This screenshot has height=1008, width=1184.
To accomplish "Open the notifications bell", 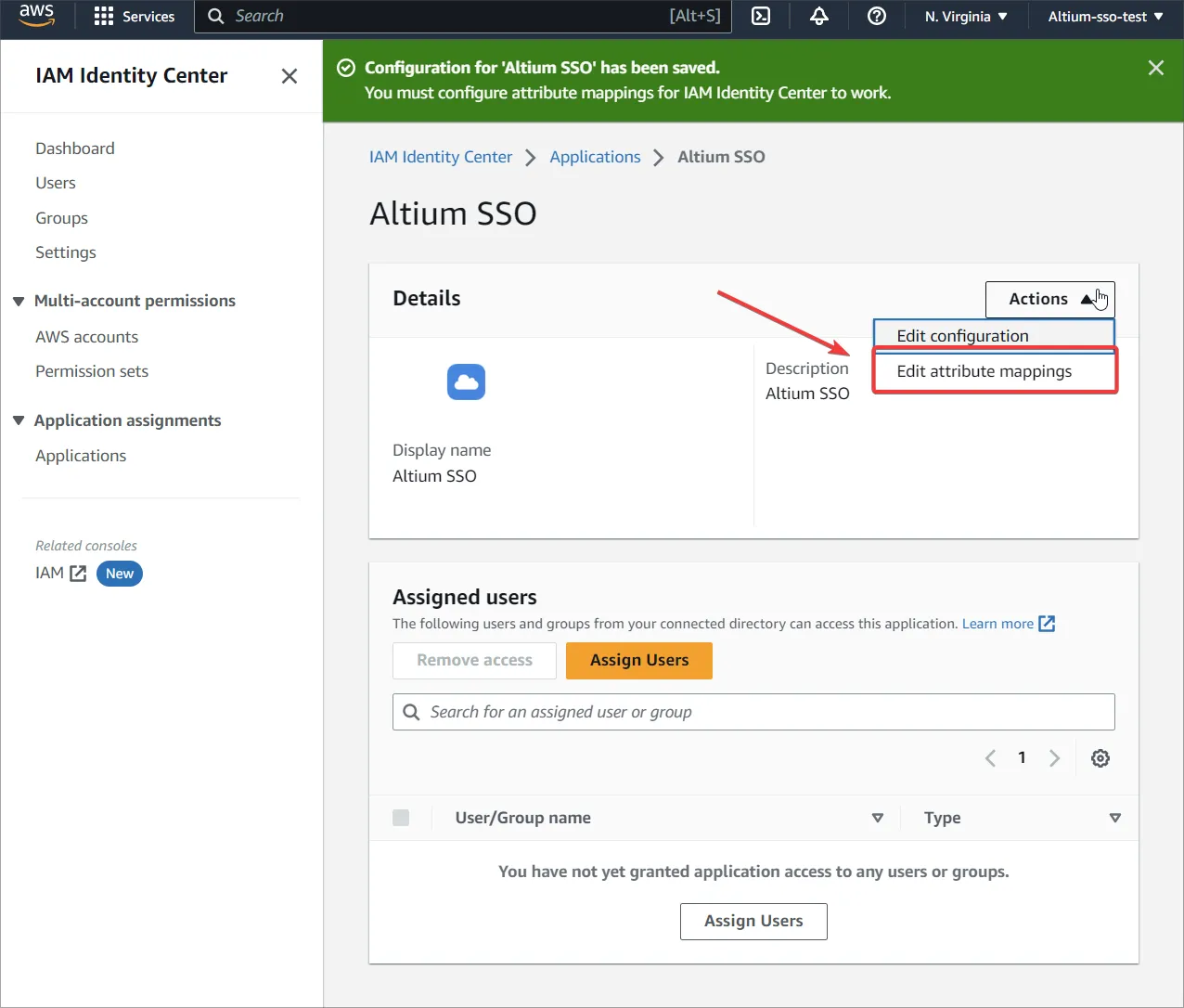I will pos(819,16).
